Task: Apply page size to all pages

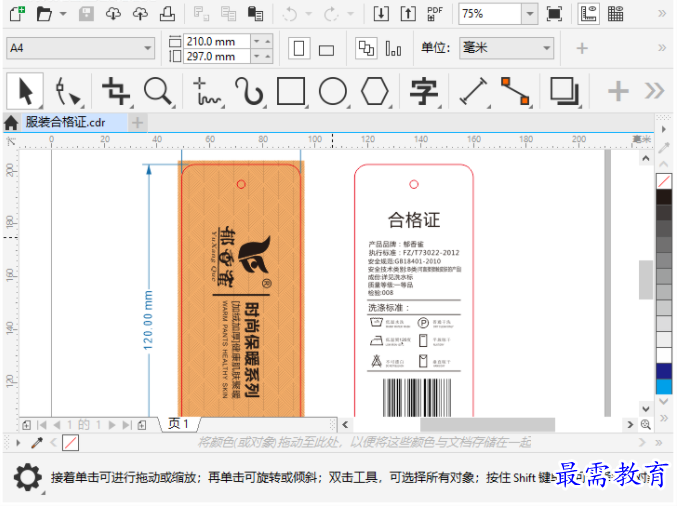Action: (366, 48)
